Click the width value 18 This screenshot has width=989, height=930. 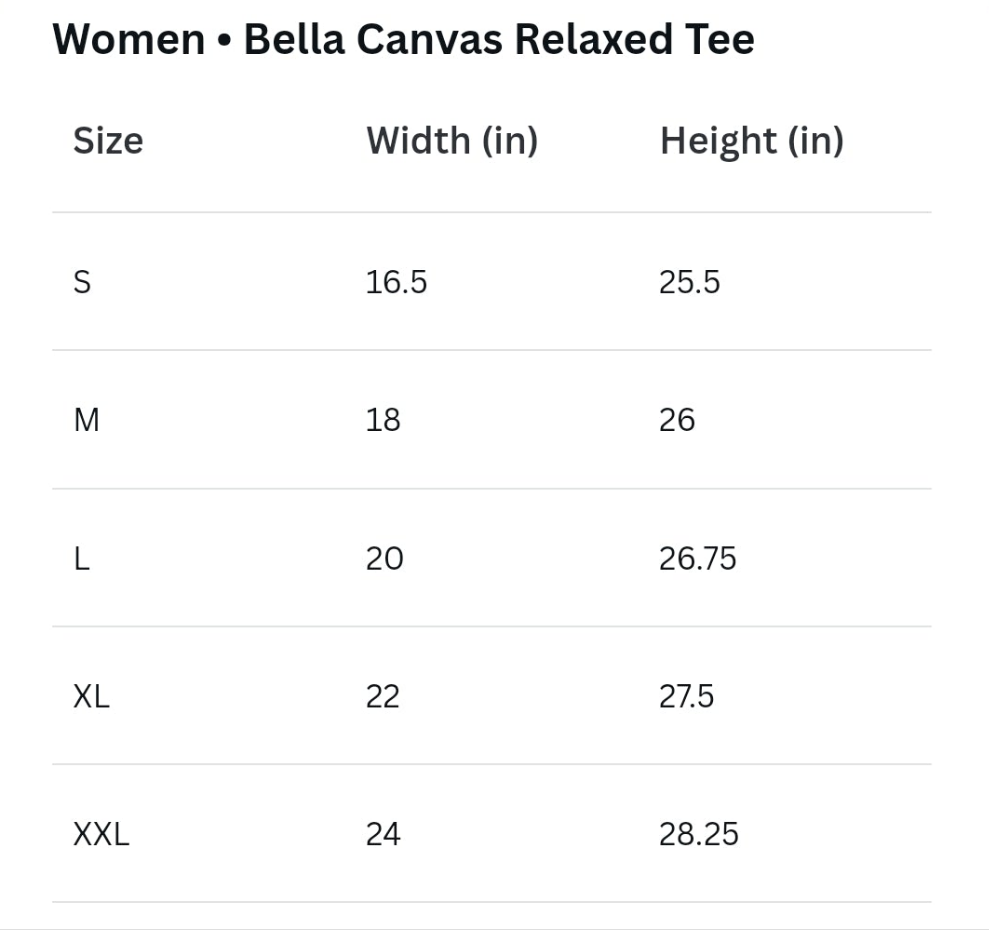pos(383,420)
